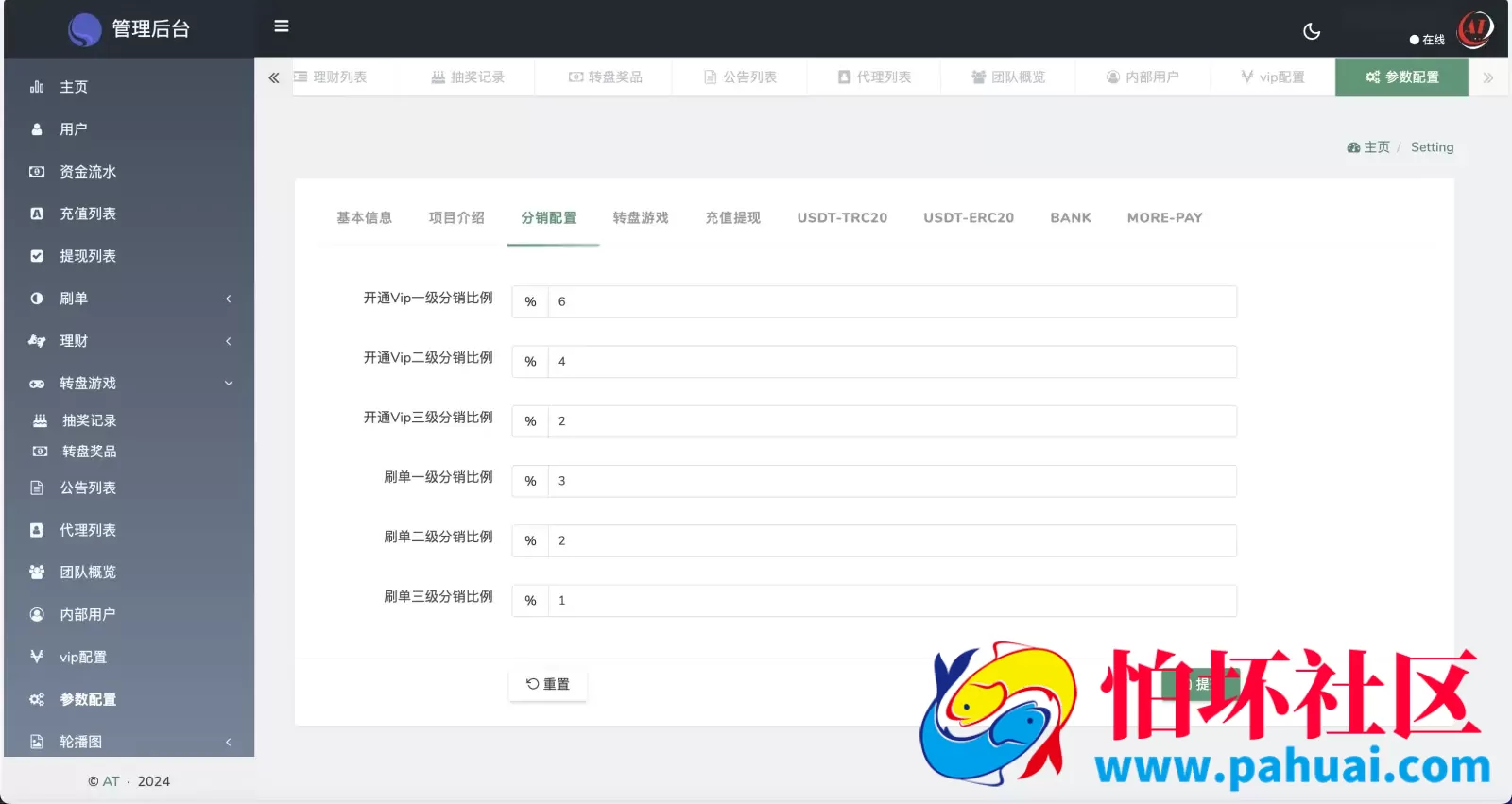This screenshot has width=1512, height=804.
Task: Open the 充值提现 settings tab
Action: (x=733, y=218)
